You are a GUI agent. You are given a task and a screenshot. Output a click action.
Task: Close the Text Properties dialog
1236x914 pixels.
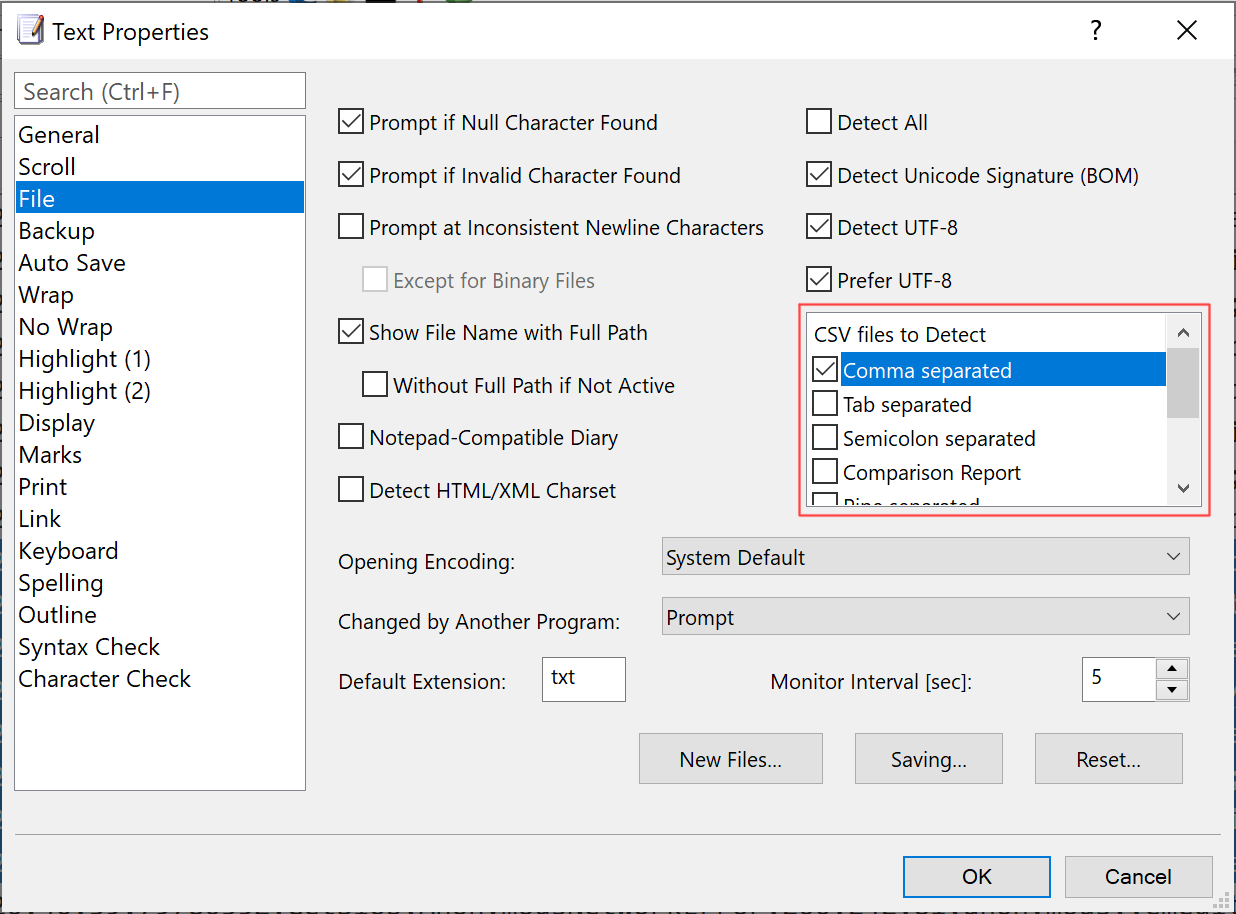(1187, 31)
